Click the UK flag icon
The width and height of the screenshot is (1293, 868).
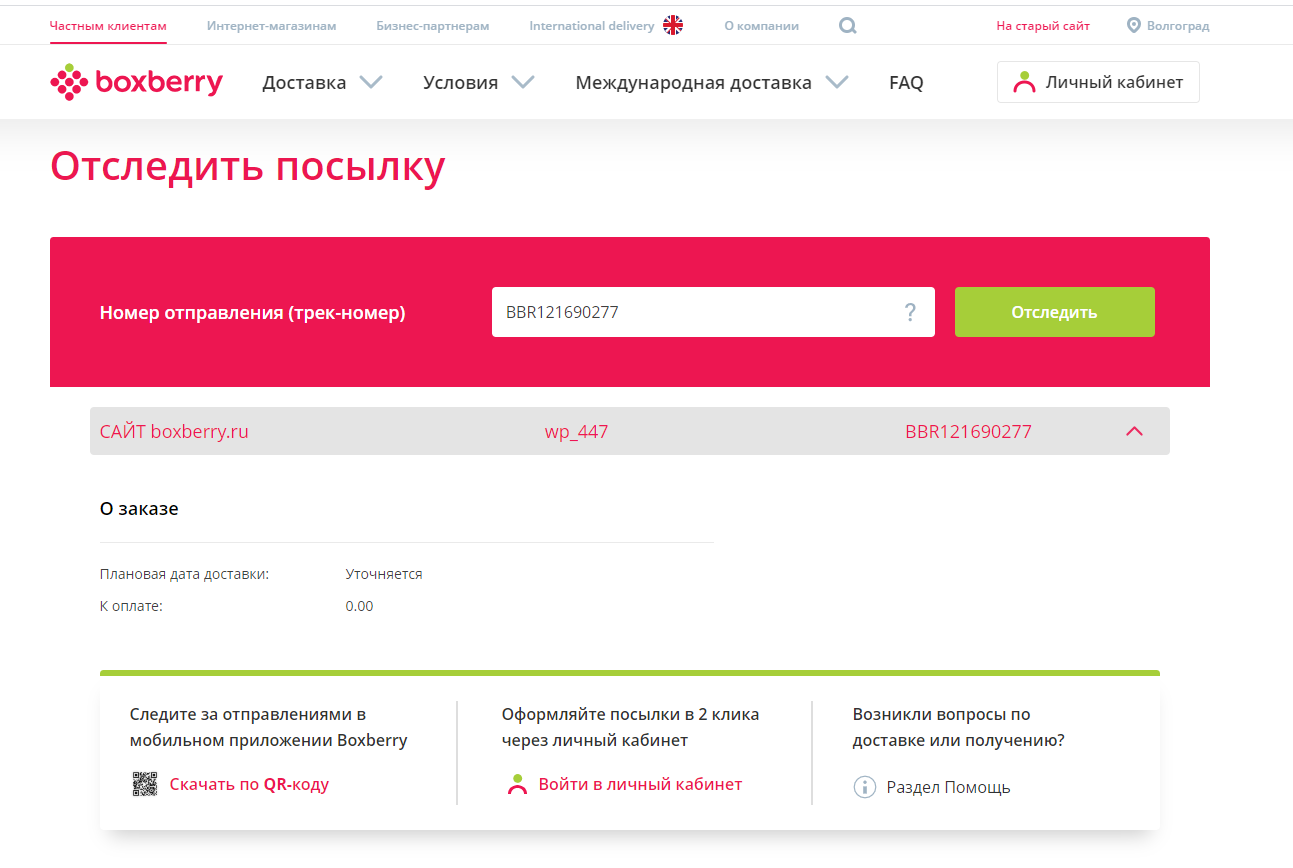coord(673,26)
